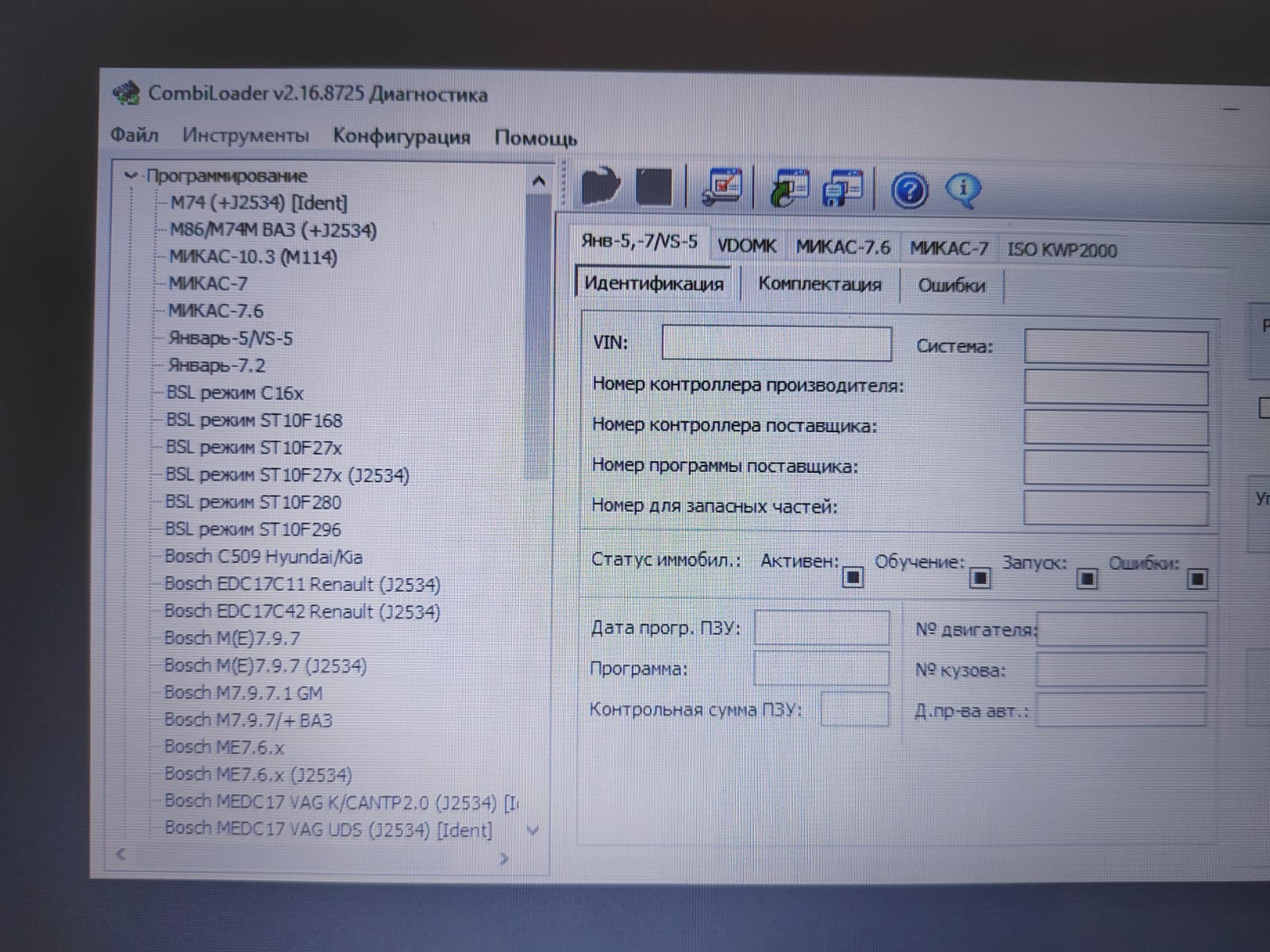This screenshot has width=1270, height=952.
Task: Click the load window icon with green arrow
Action: click(789, 189)
